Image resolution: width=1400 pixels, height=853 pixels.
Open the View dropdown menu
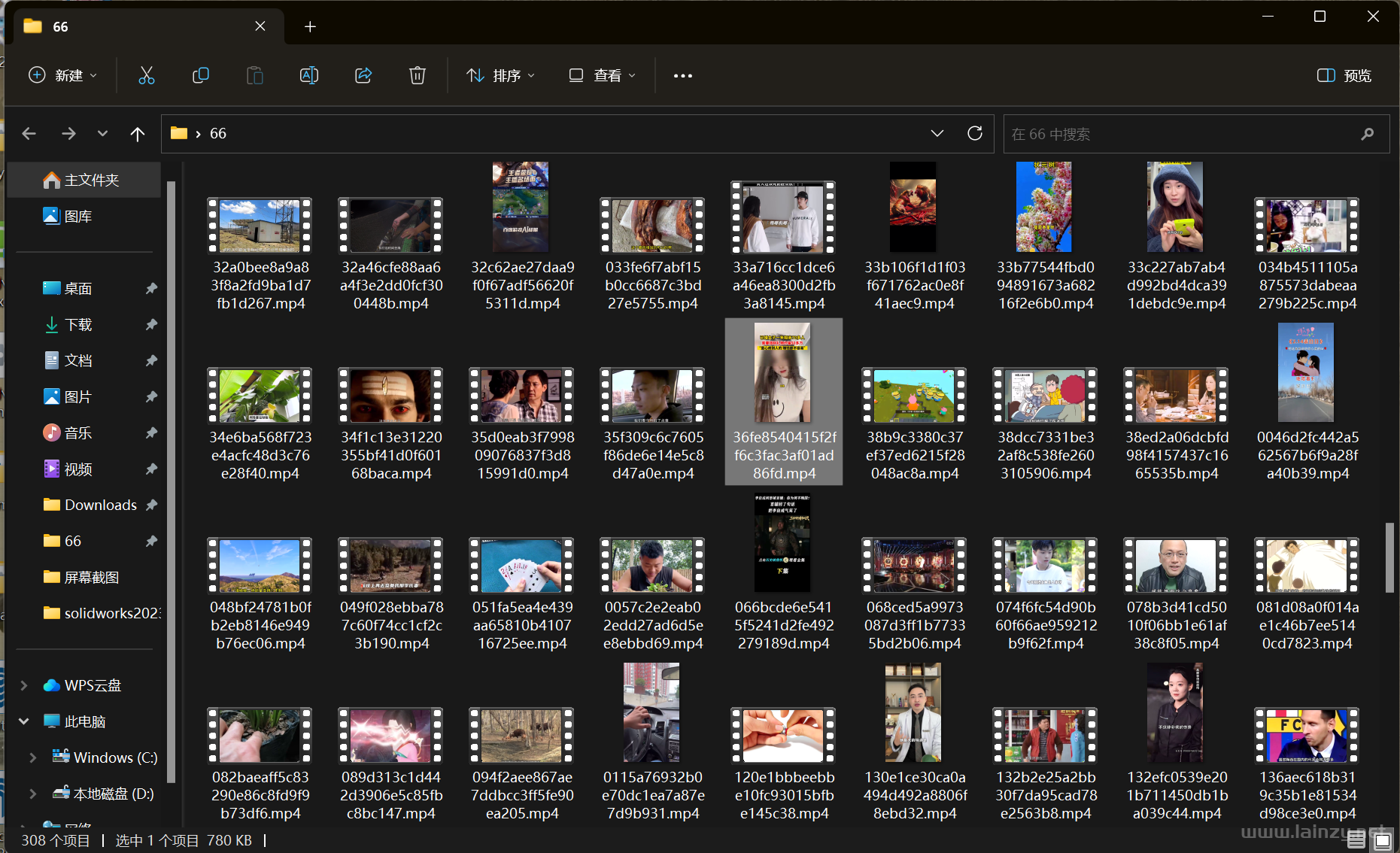coord(602,75)
